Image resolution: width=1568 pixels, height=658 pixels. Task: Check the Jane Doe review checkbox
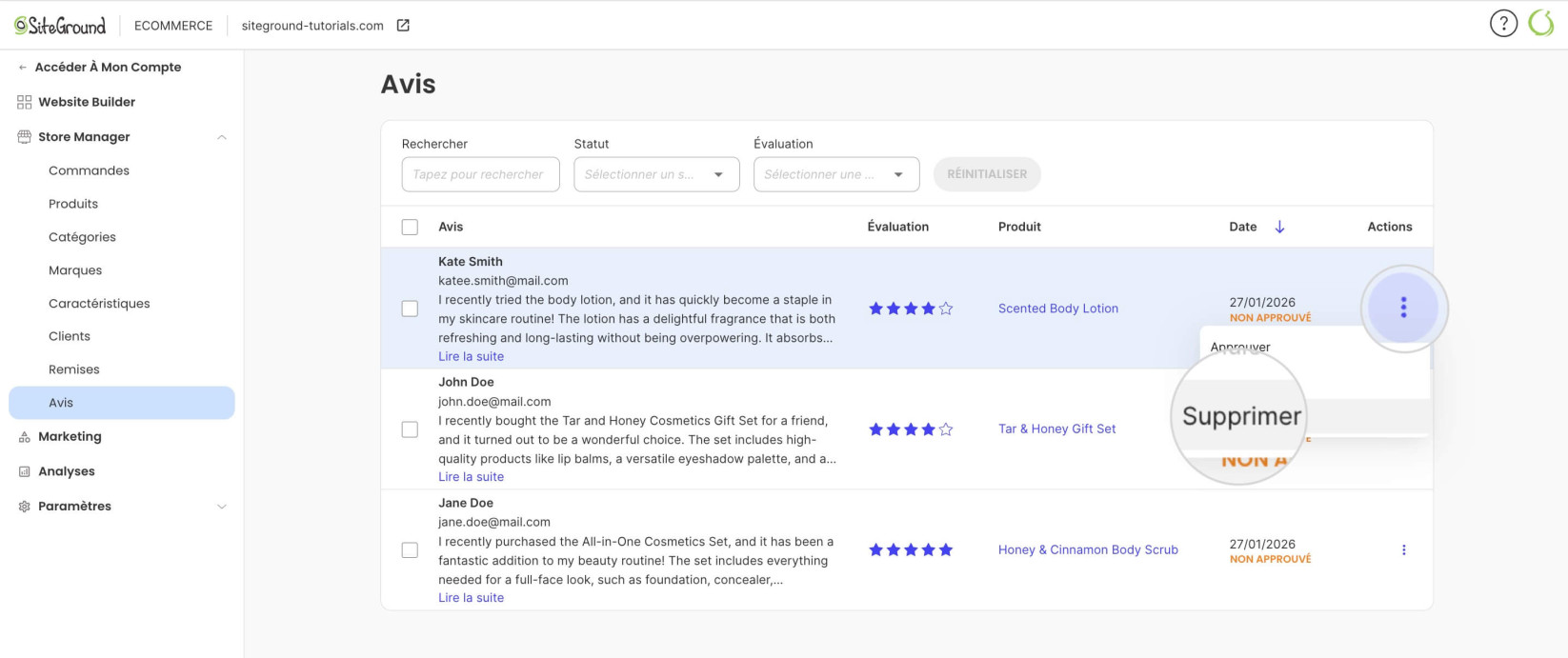[410, 549]
